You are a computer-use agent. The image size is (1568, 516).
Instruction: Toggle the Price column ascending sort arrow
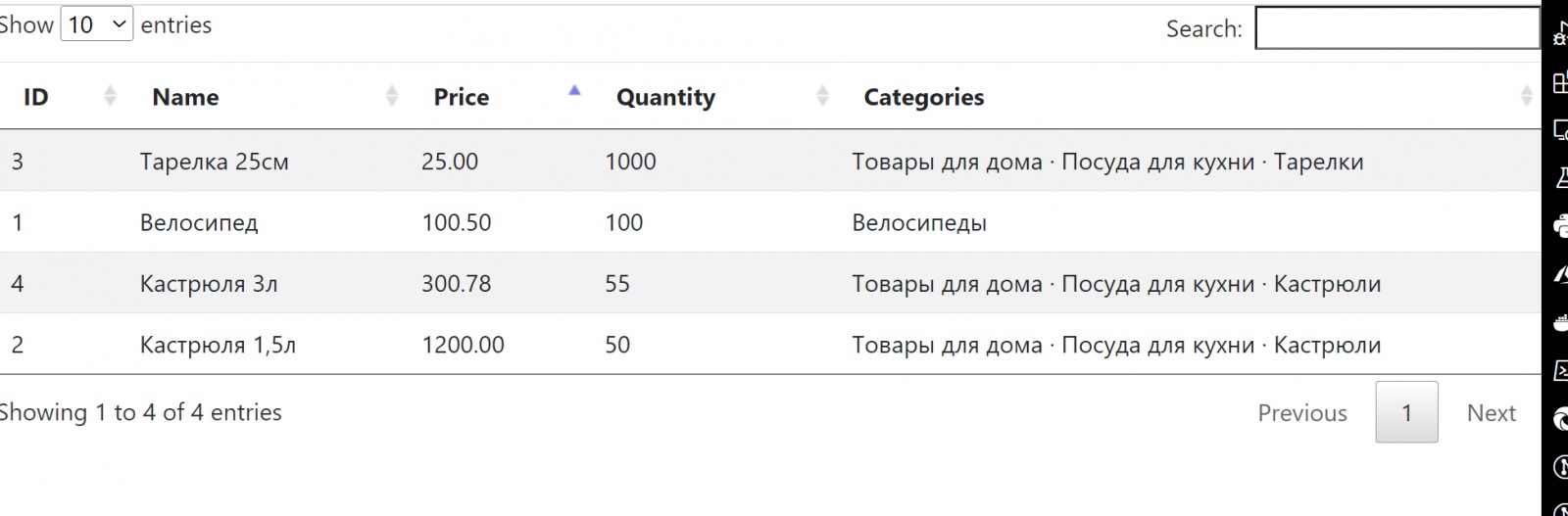pyautogui.click(x=574, y=91)
